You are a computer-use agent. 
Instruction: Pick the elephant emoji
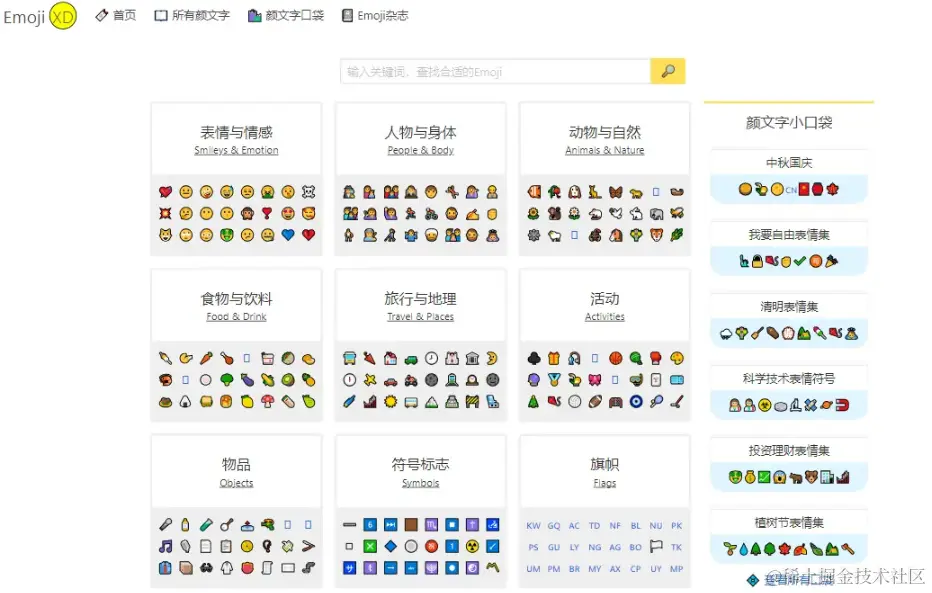pos(656,213)
